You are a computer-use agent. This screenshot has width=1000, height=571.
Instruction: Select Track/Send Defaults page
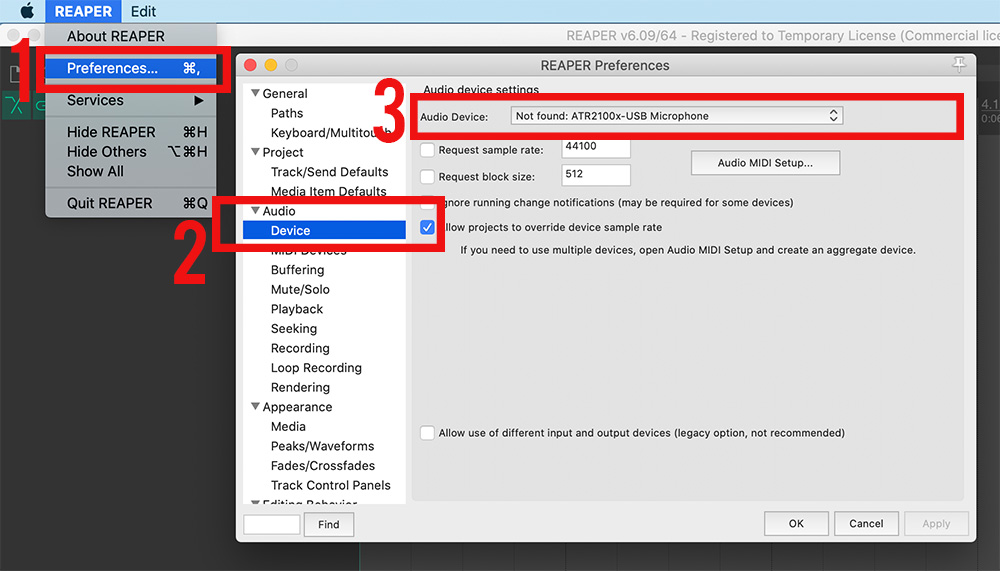click(x=329, y=172)
